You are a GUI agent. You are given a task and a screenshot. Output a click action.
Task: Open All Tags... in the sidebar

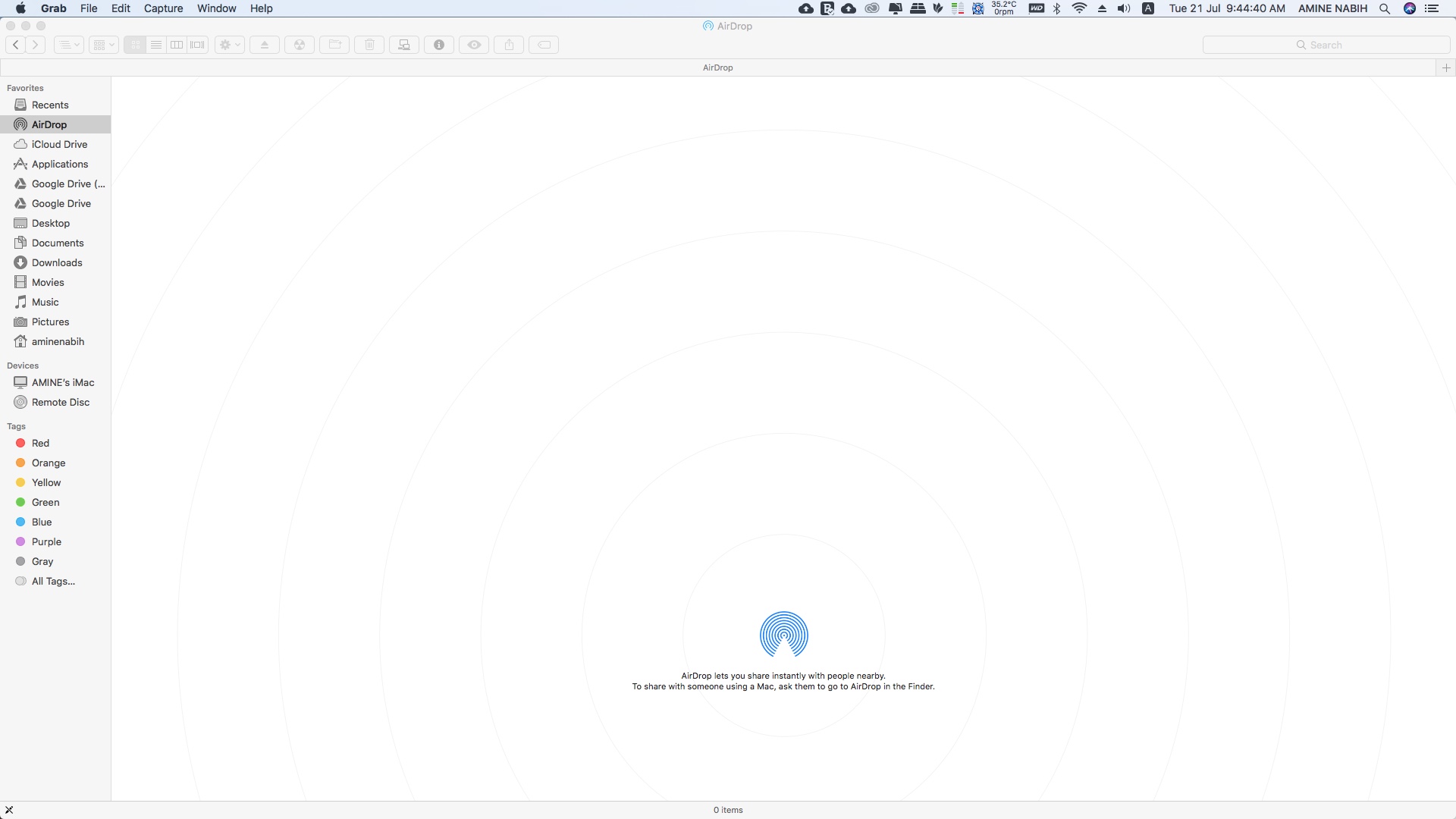pyautogui.click(x=53, y=581)
